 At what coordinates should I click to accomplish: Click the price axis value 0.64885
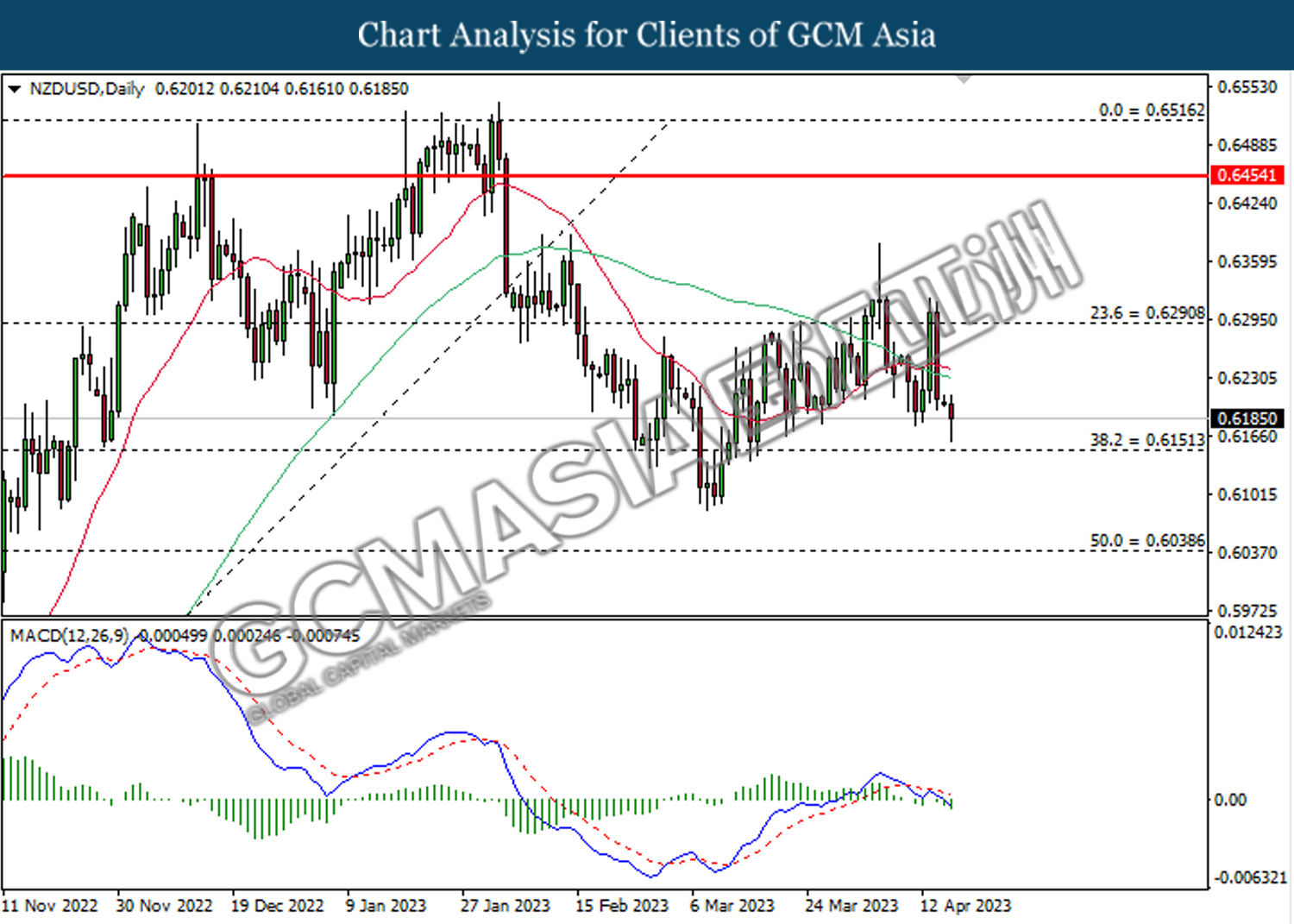[x=1247, y=145]
